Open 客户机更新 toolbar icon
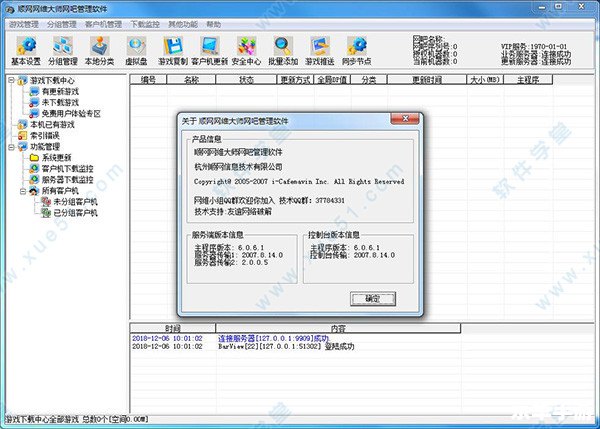The height and width of the screenshot is (429, 600). point(209,51)
